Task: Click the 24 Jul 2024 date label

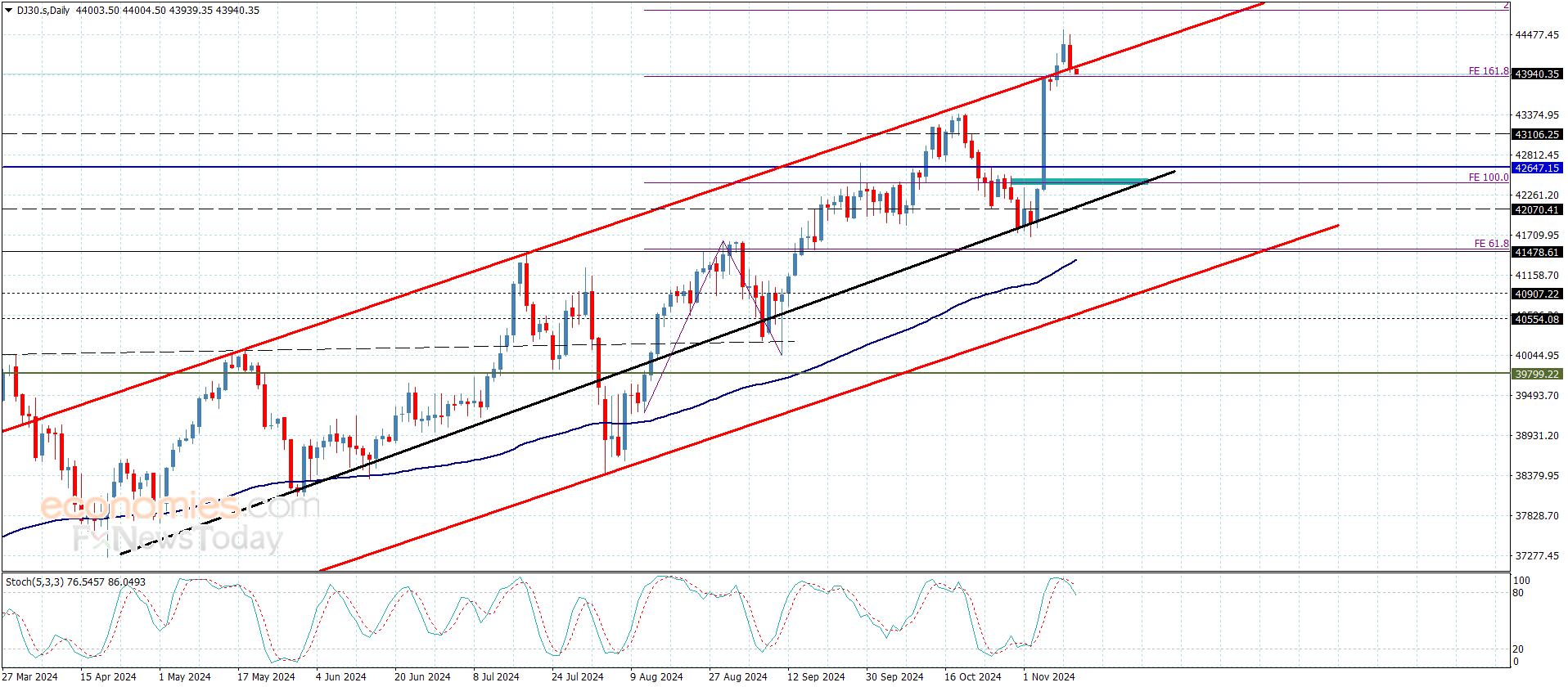Action: [578, 677]
